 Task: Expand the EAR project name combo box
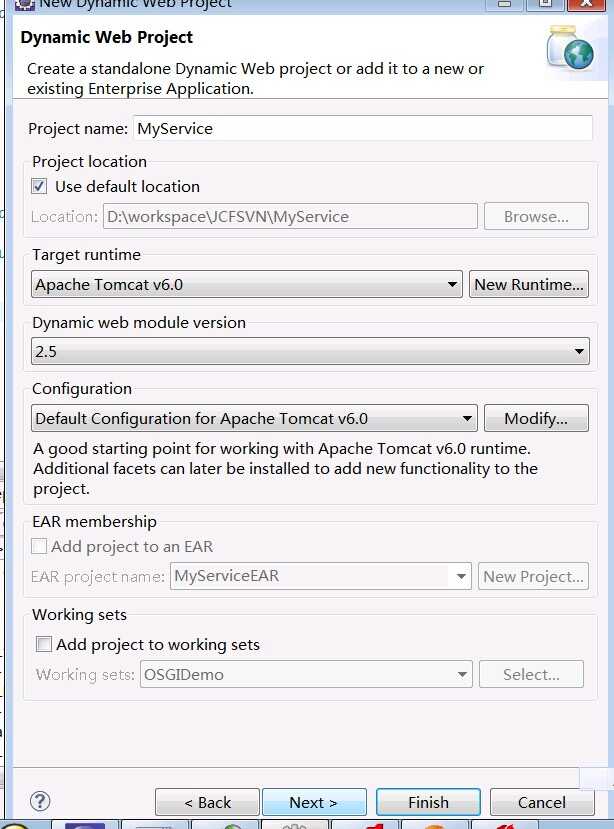(x=320, y=576)
